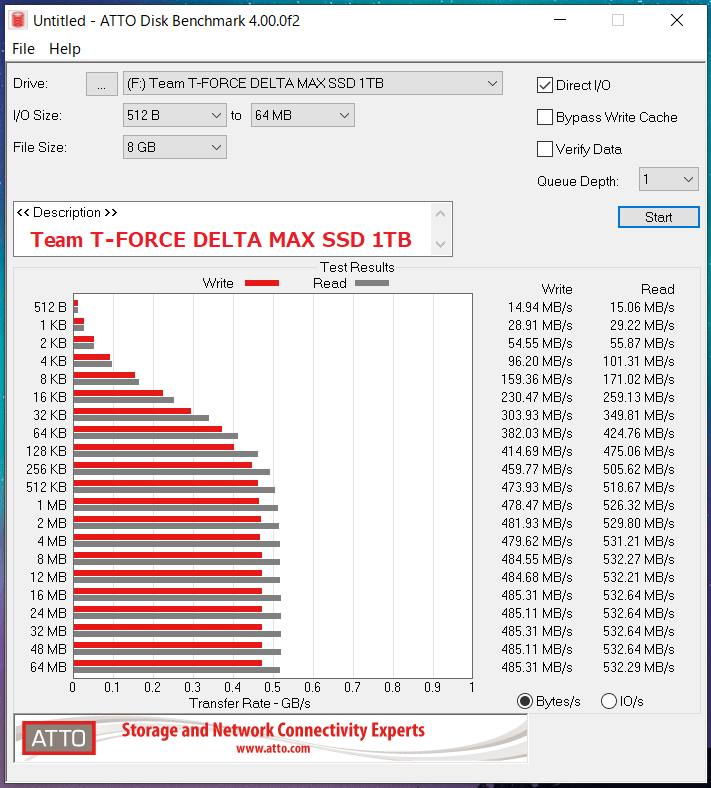The height and width of the screenshot is (788, 711).
Task: Click the 532.29 MB/s read value
Action: (x=639, y=667)
